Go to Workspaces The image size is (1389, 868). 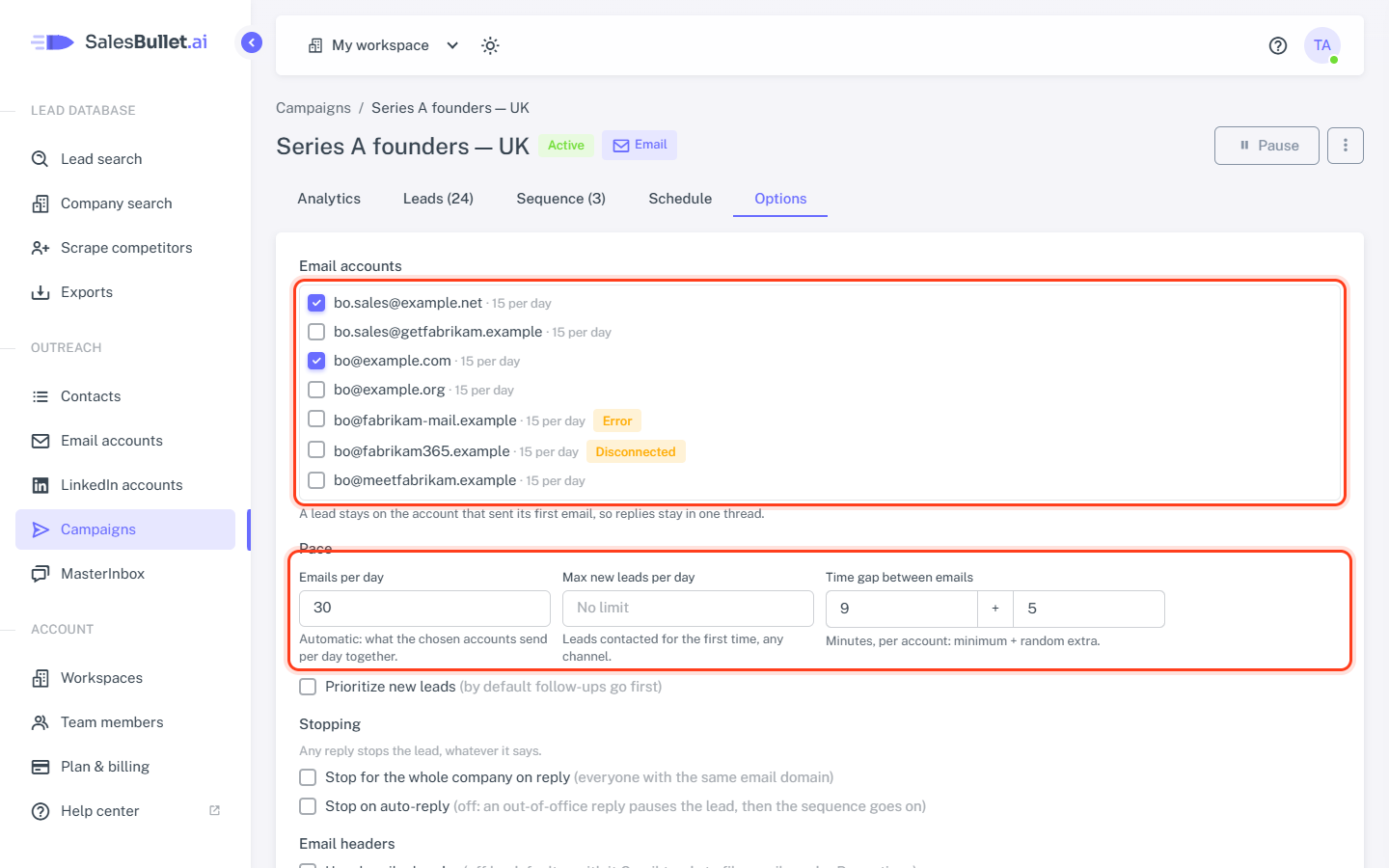[125, 678]
